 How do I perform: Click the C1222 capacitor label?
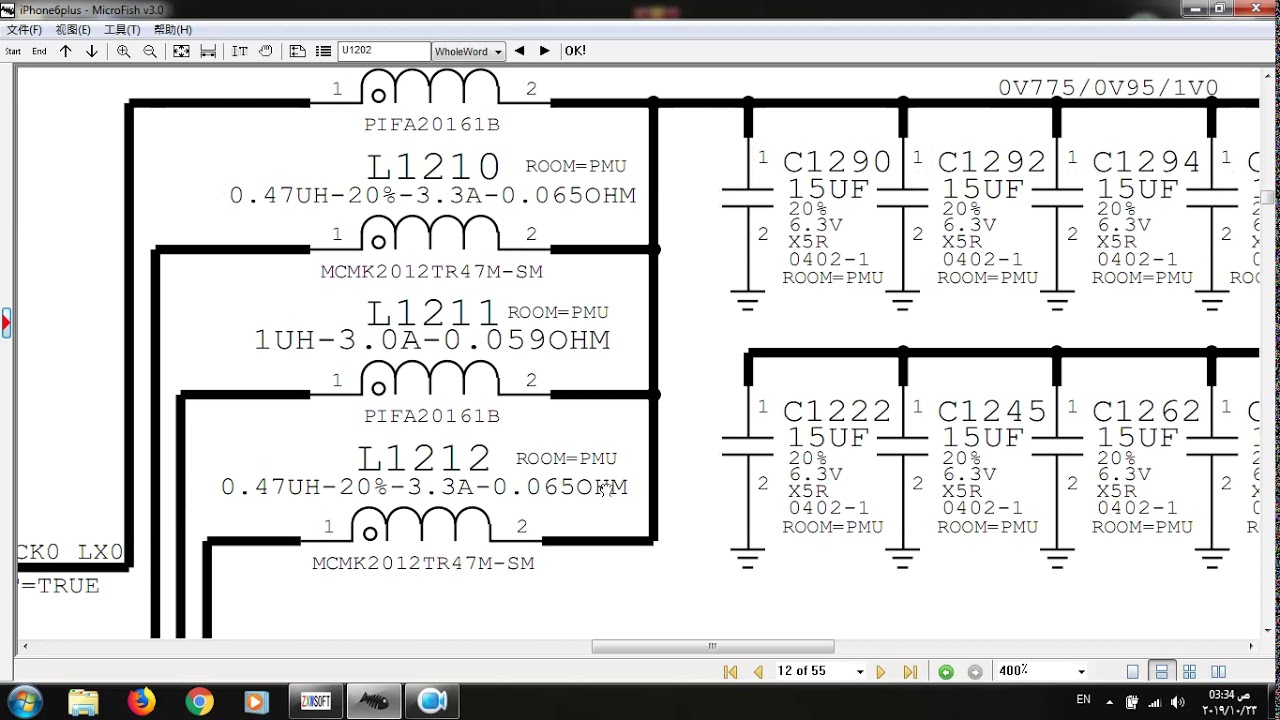point(837,411)
